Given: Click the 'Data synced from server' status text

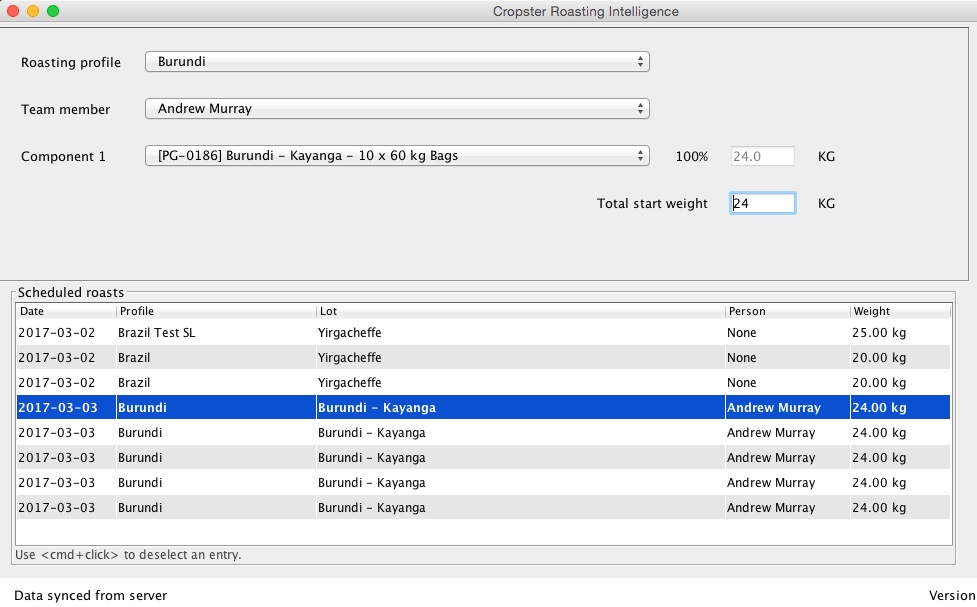Looking at the screenshot, I should (x=90, y=596).
